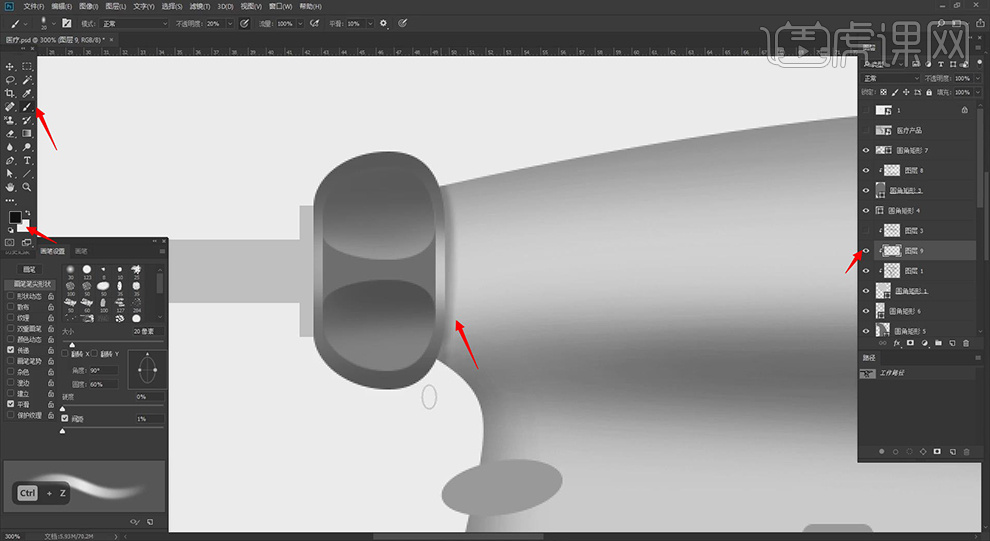The image size is (990, 541).
Task: Select the Blur tool
Action: tap(9, 147)
